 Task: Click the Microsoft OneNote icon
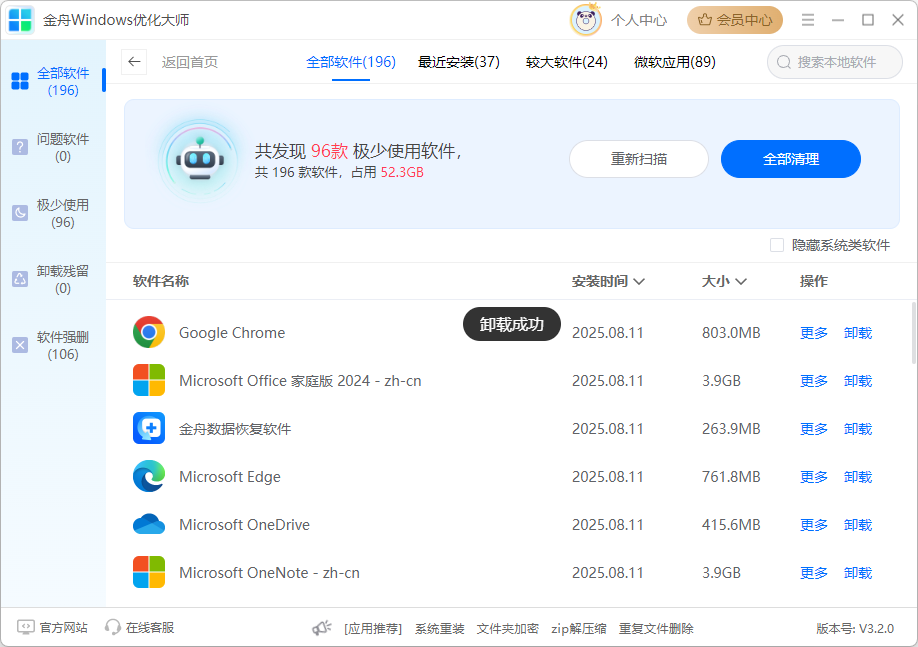point(149,573)
